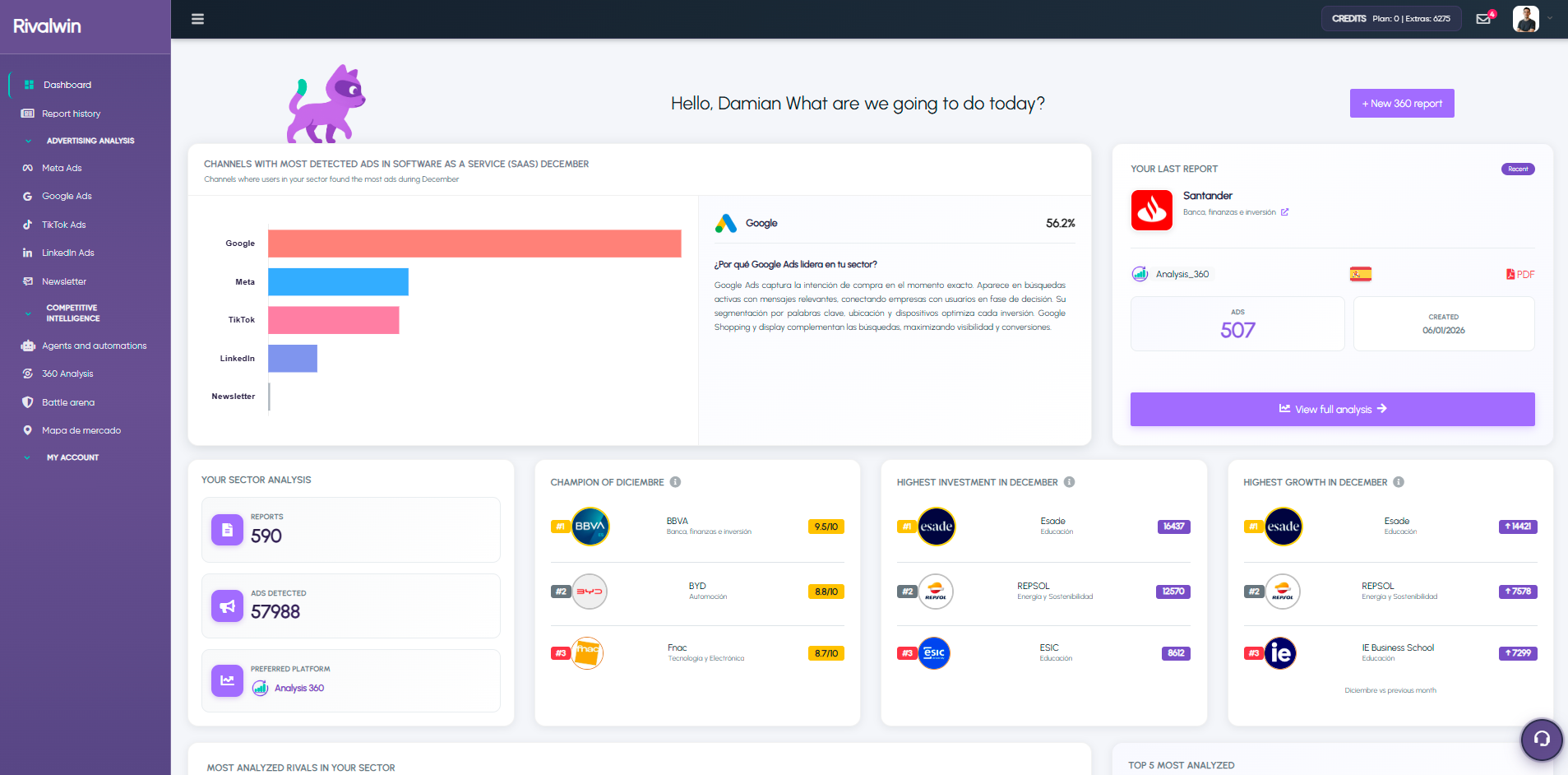Download the PDF of the last report
The width and height of the screenshot is (1568, 775).
(1520, 274)
